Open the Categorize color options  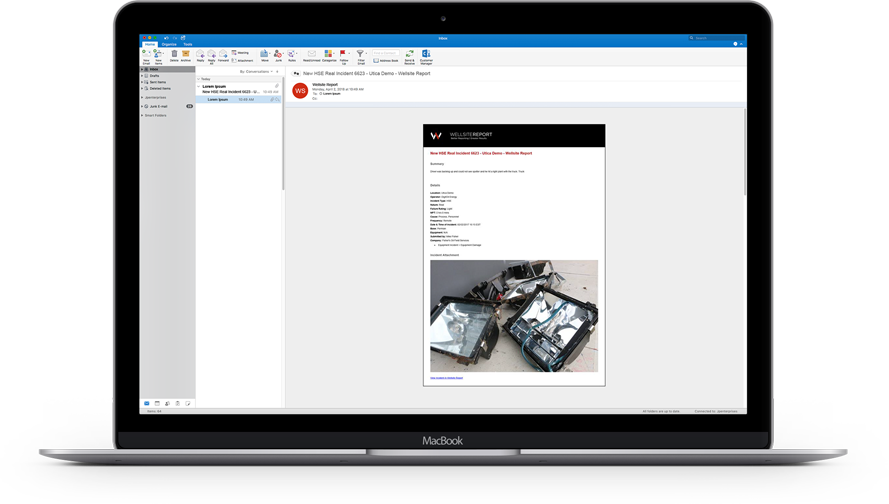coord(329,54)
